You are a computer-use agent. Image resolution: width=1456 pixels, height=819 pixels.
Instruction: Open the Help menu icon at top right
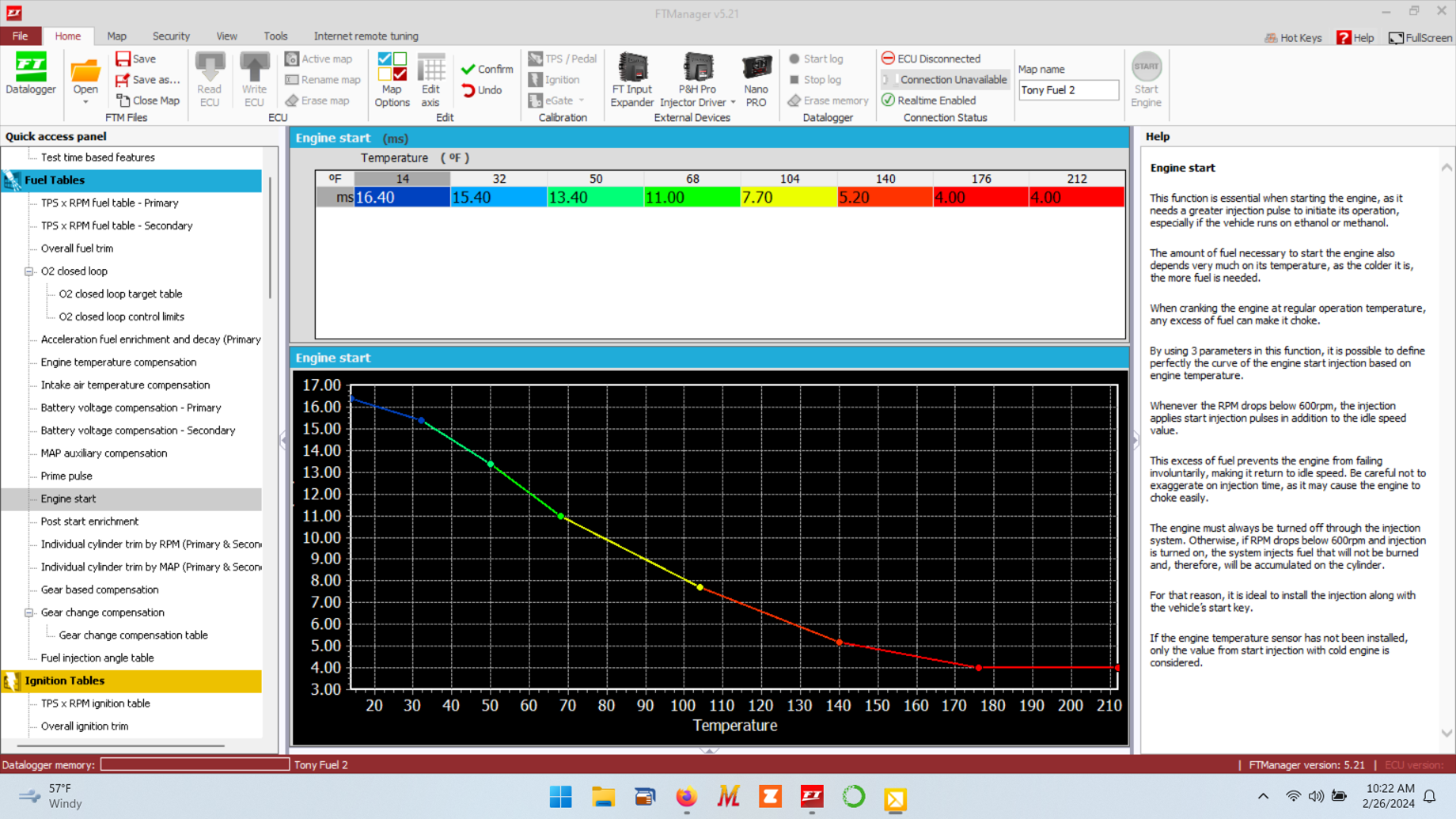pyautogui.click(x=1344, y=38)
